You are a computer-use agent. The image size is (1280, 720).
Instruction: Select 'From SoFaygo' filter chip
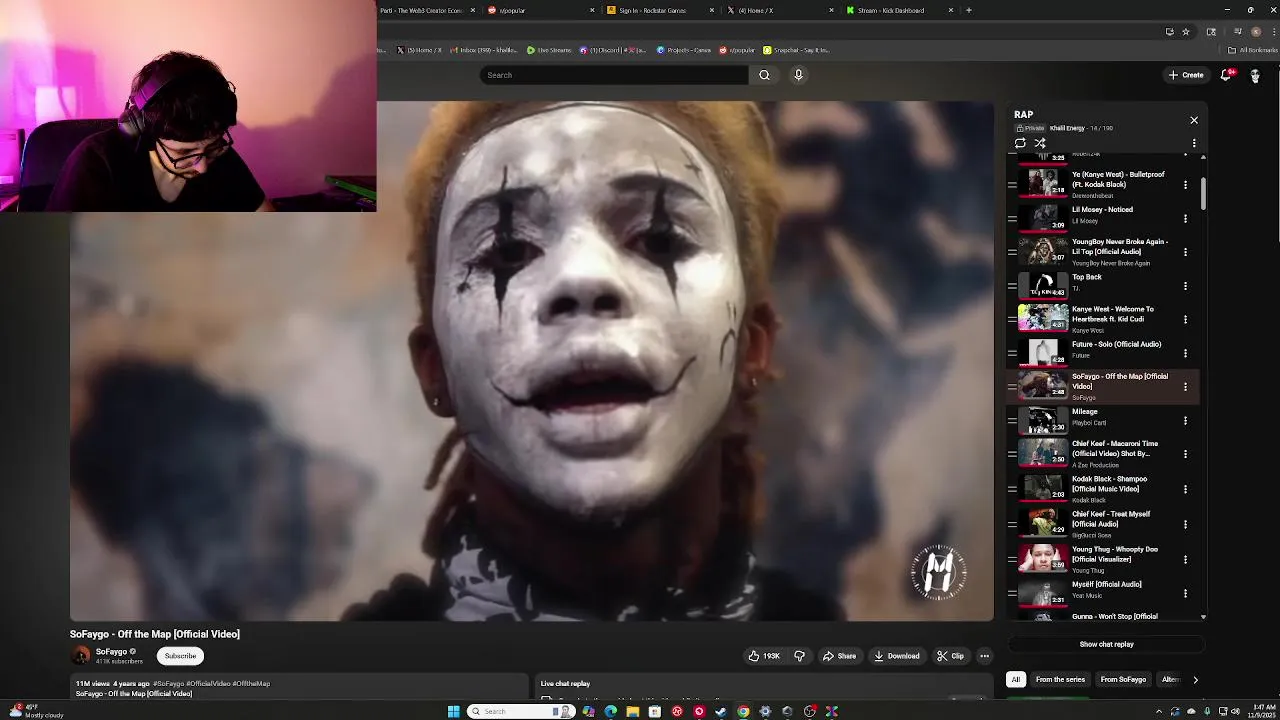click(x=1123, y=680)
